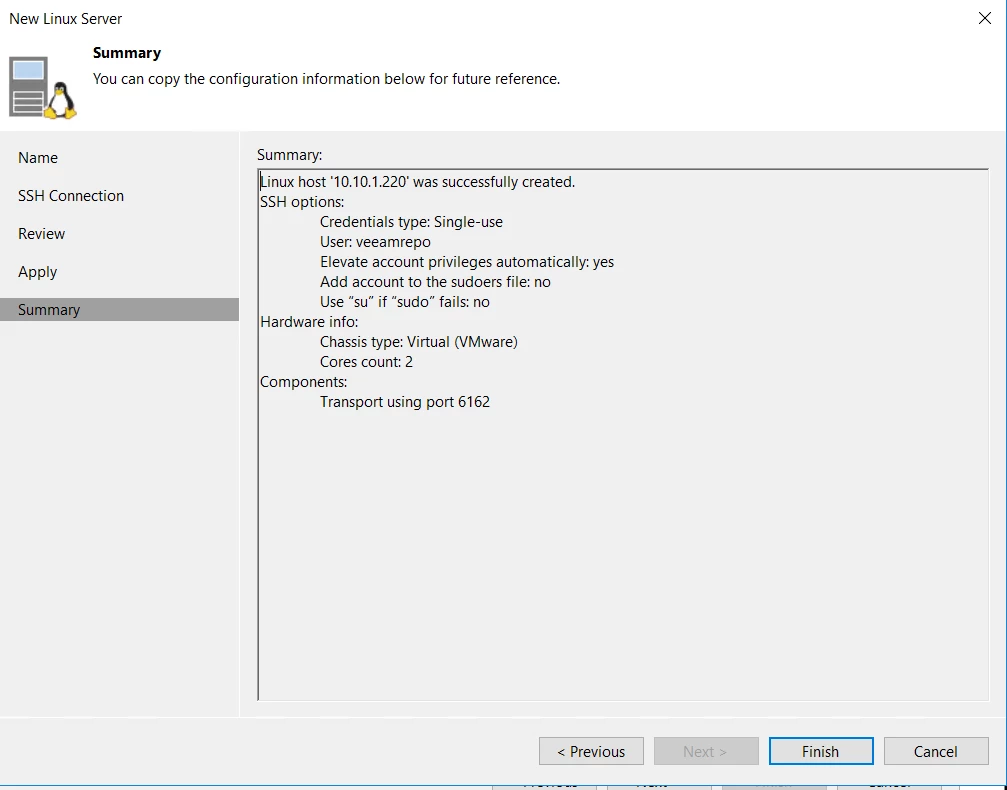Click the 'Cores count: 2' line
The image size is (1007, 790).
point(366,362)
